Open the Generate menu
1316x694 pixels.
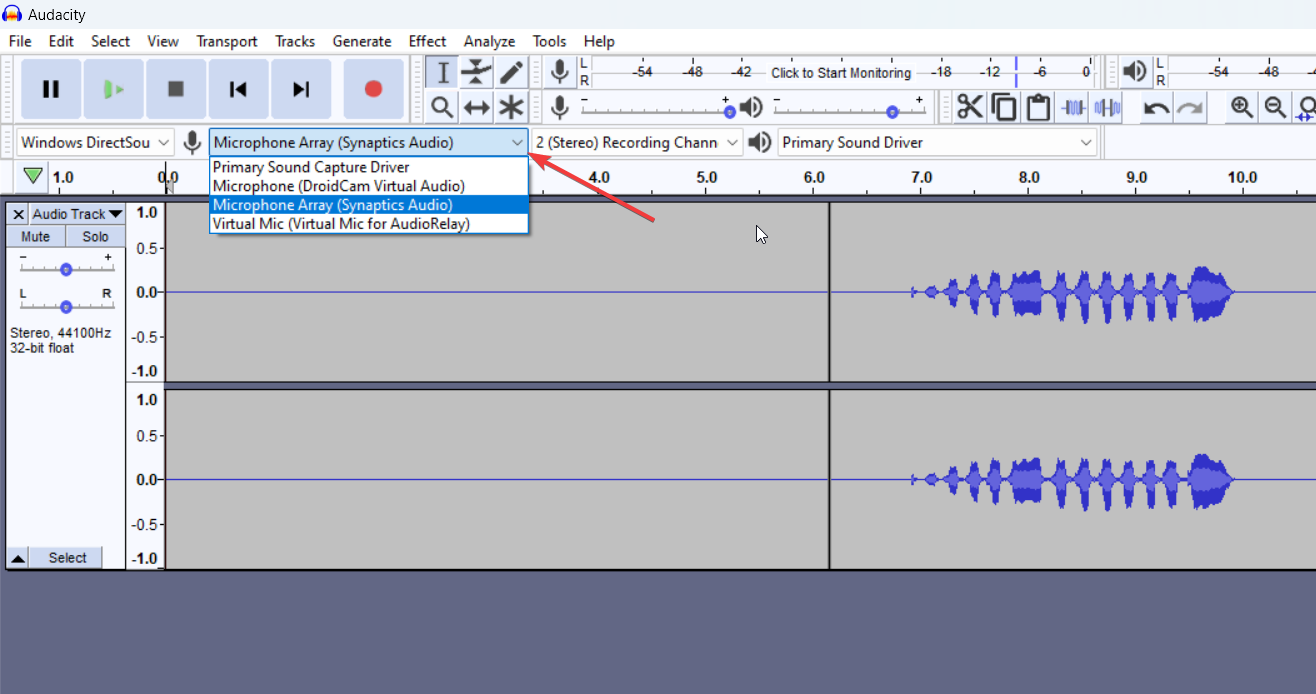point(362,41)
